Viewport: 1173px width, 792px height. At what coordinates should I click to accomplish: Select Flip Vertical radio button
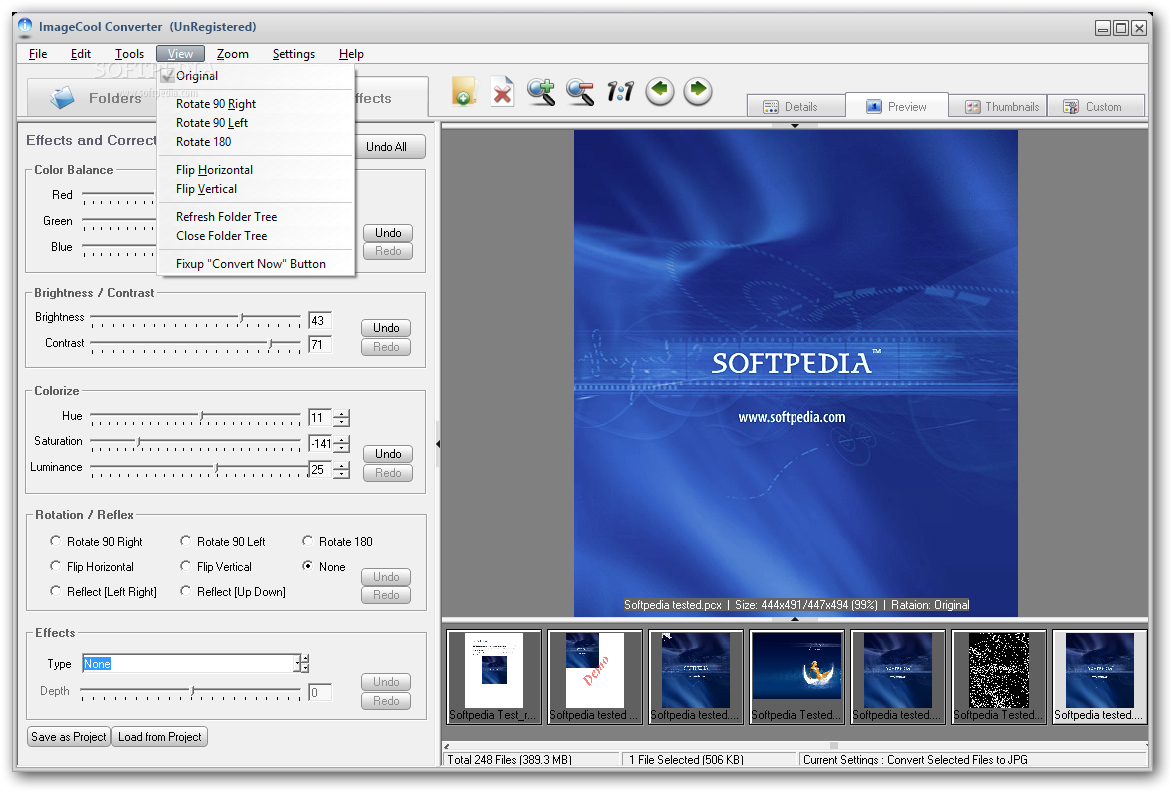[x=186, y=566]
